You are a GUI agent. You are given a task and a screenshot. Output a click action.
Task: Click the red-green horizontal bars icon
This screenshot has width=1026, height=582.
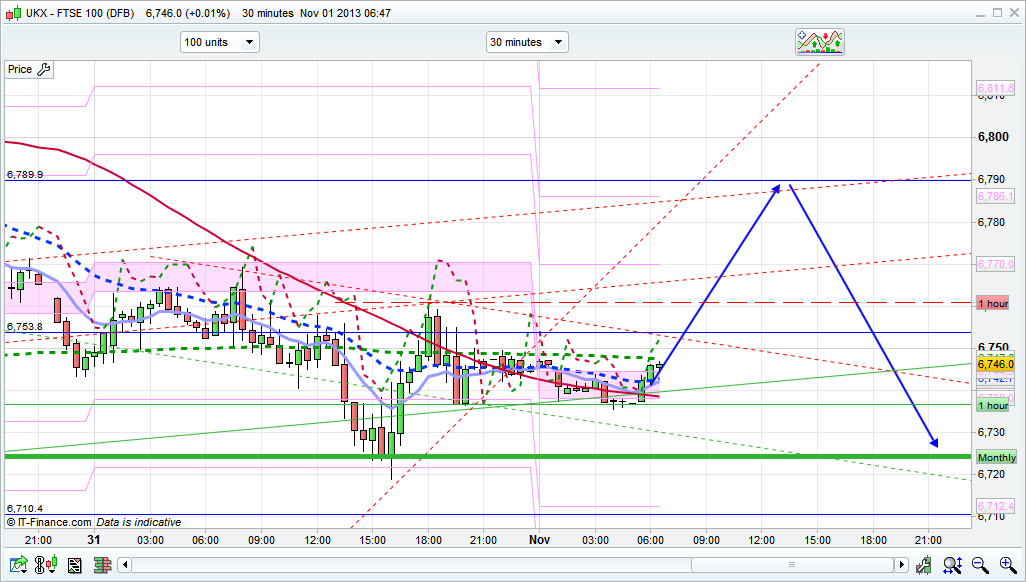click(x=102, y=566)
